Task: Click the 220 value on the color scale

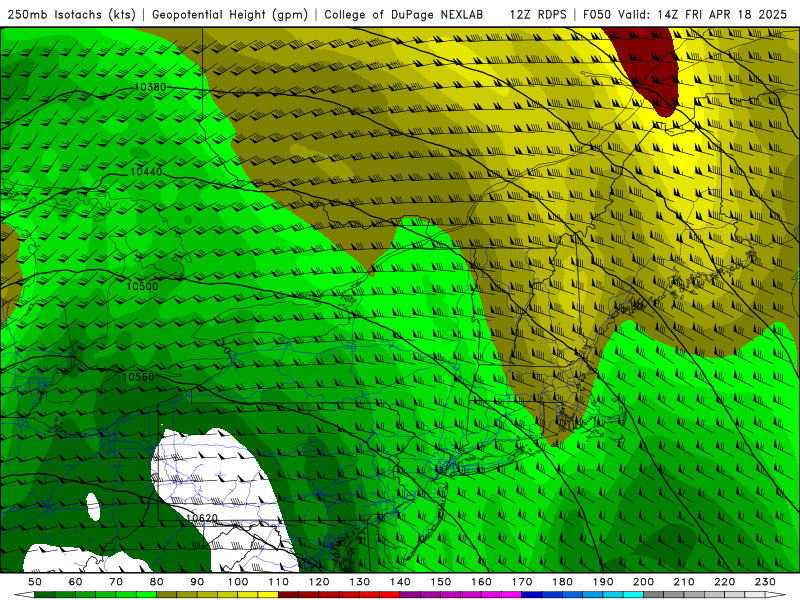Action: tap(724, 582)
